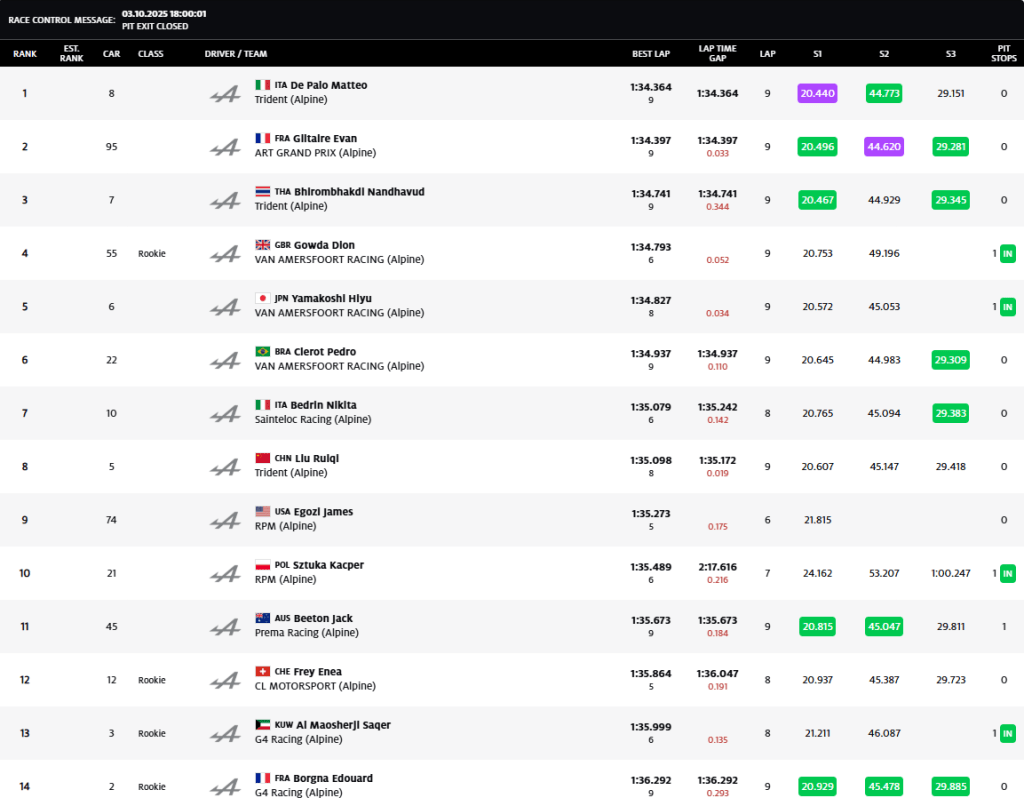The width and height of the screenshot is (1024, 806).
Task: Click the green 20.815 S1 time for Beeton Jack
Action: click(x=817, y=626)
